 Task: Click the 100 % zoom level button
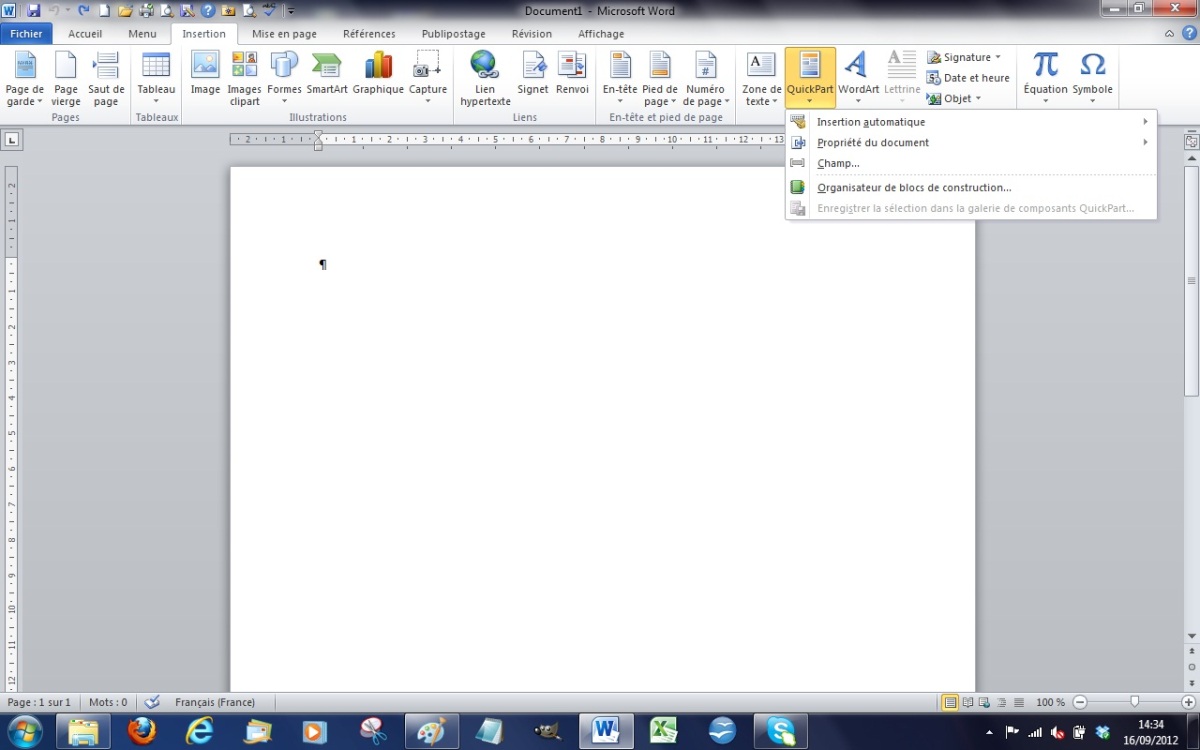(x=1050, y=703)
